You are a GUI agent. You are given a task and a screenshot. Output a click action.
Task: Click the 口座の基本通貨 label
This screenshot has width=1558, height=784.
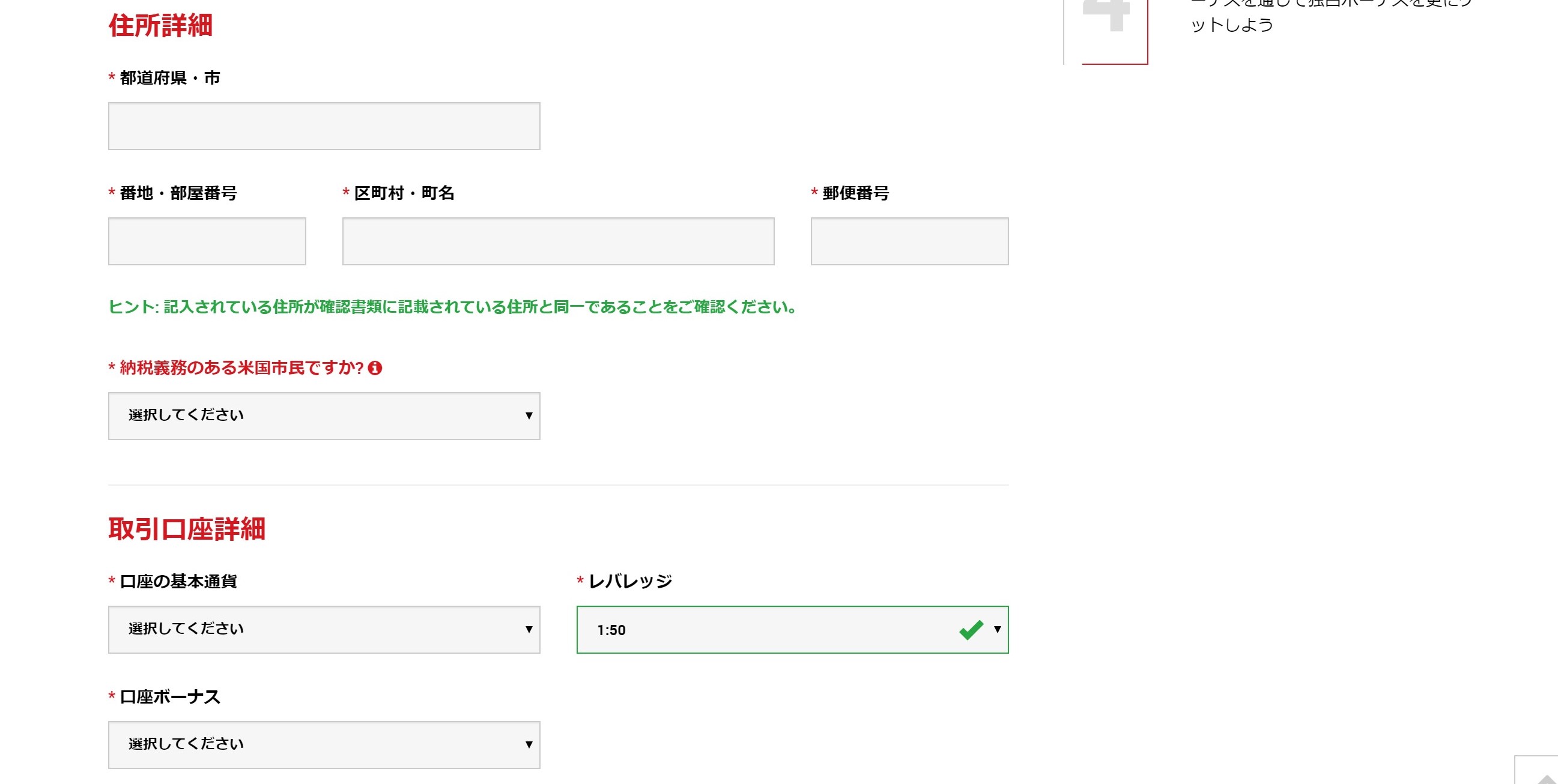pos(178,582)
